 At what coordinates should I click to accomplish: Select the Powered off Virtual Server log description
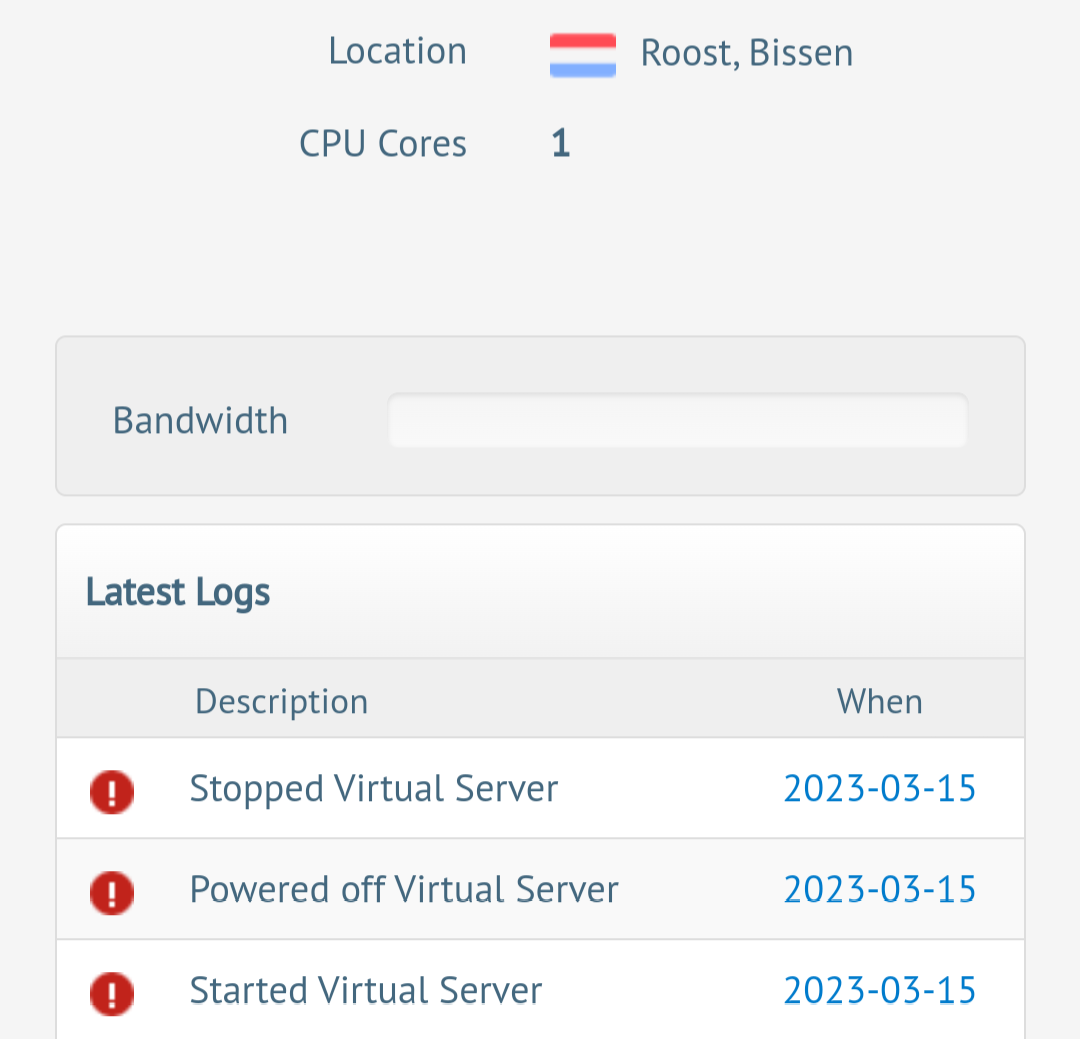(404, 889)
